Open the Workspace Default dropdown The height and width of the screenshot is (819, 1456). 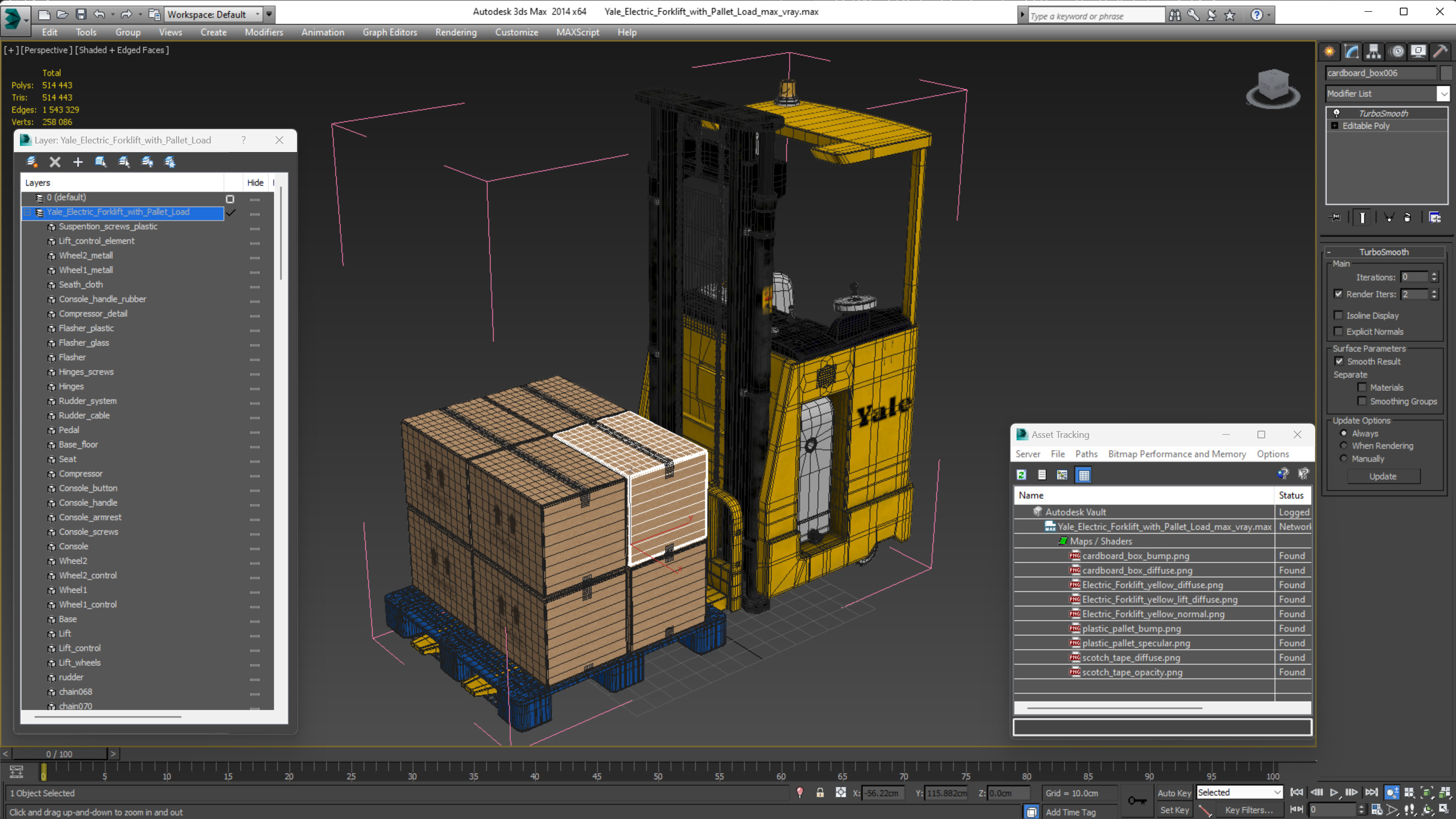pos(257,14)
